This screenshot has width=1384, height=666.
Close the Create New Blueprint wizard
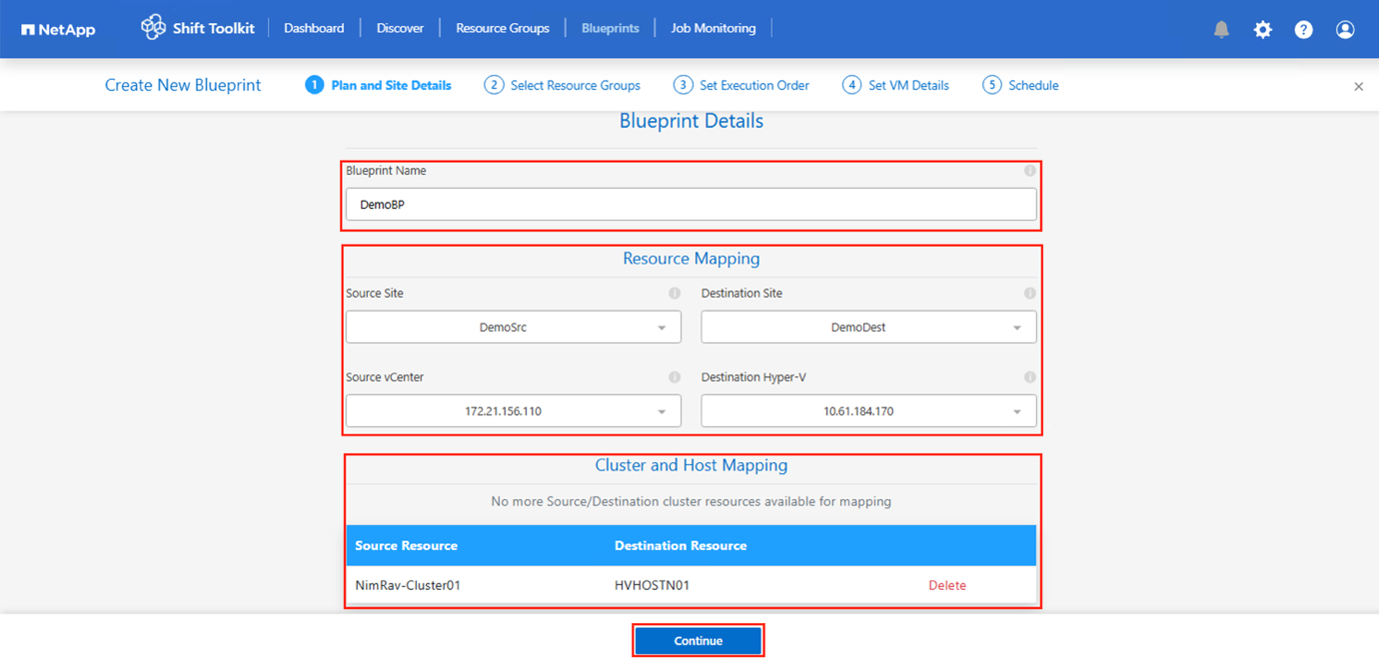click(x=1358, y=87)
